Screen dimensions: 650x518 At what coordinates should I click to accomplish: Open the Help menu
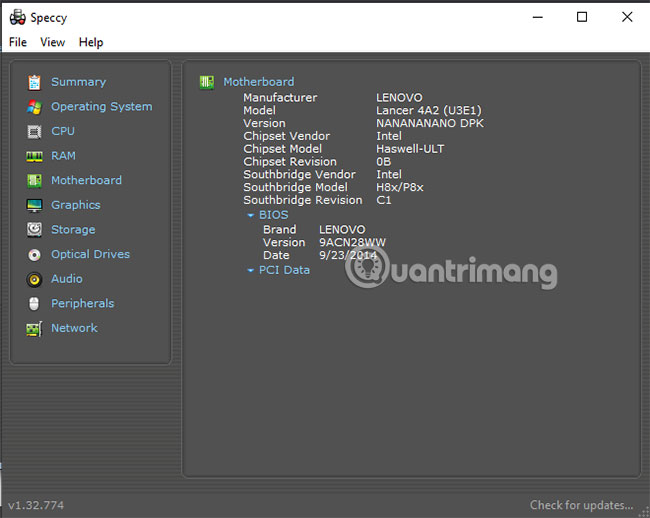[x=91, y=42]
